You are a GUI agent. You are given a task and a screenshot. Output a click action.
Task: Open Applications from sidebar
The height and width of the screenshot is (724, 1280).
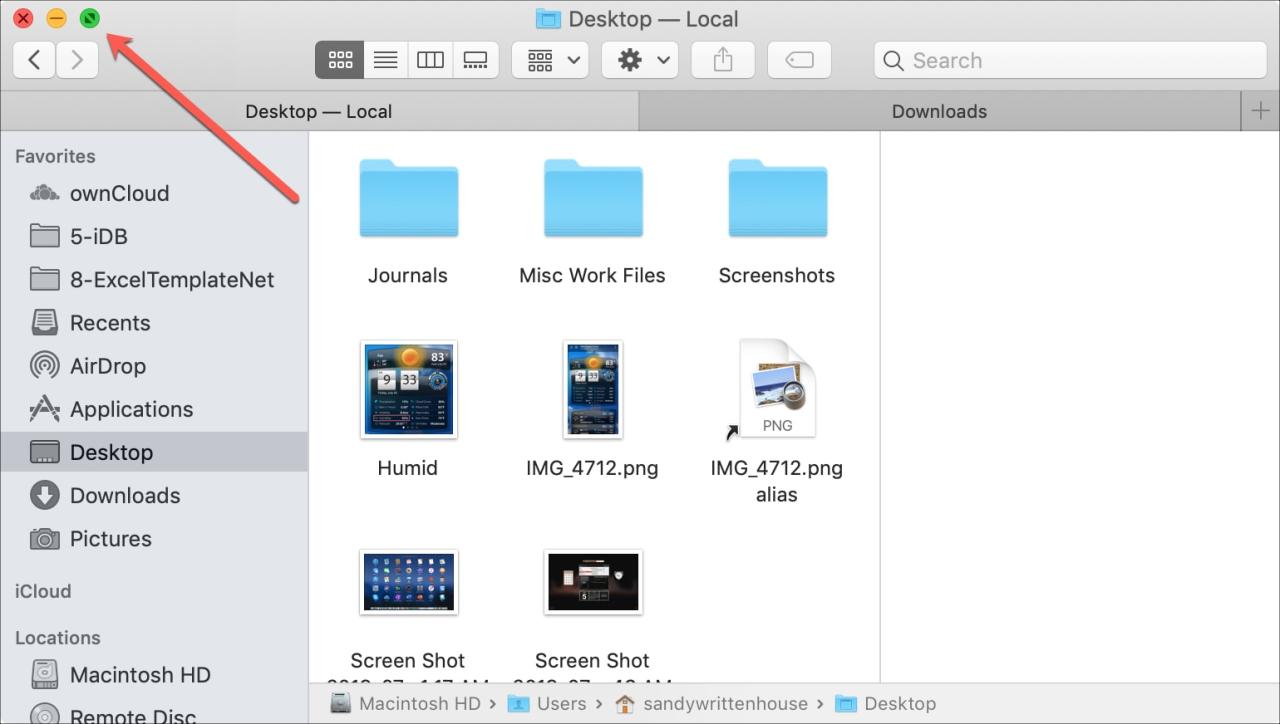[x=131, y=409]
